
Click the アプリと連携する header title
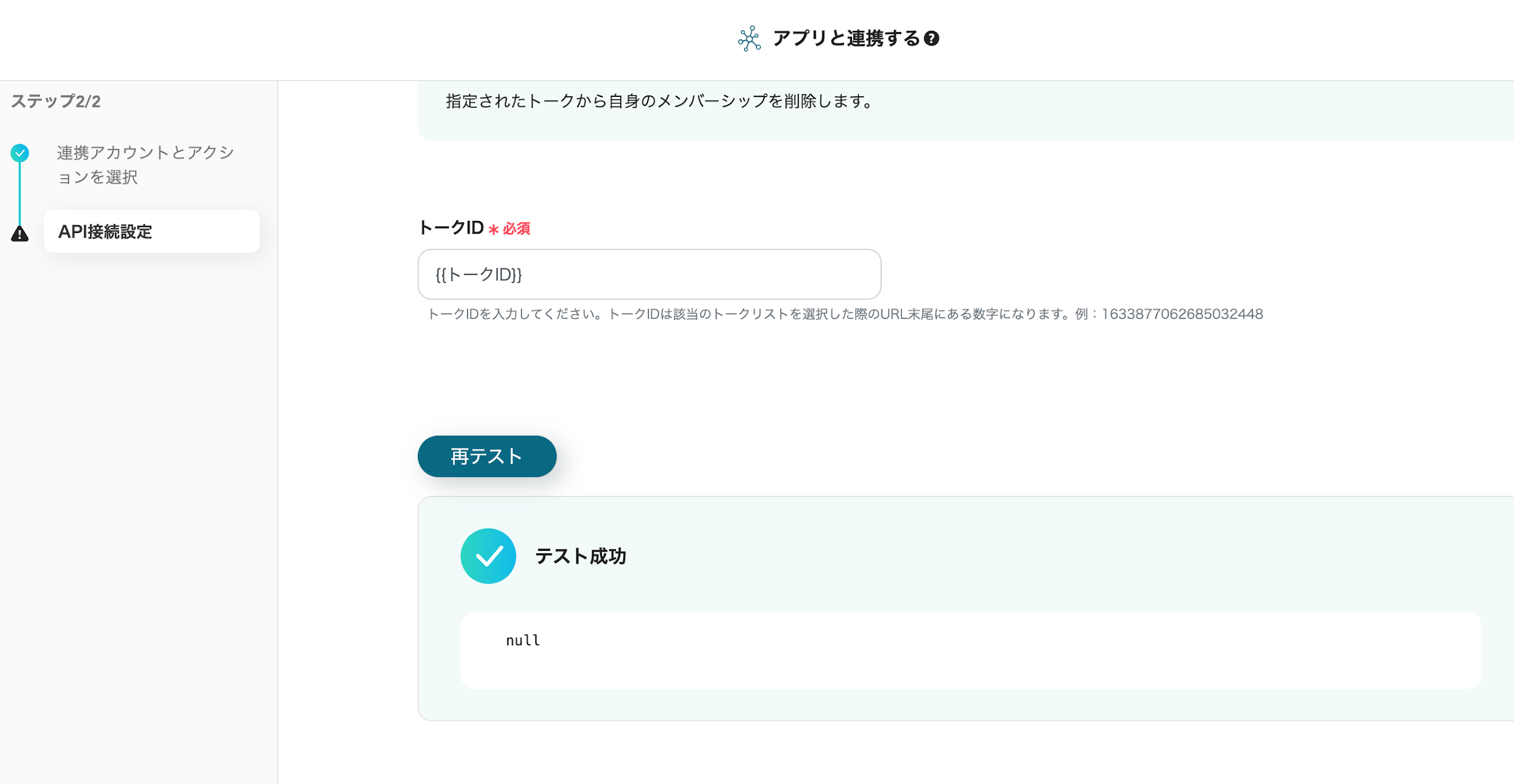[846, 39]
